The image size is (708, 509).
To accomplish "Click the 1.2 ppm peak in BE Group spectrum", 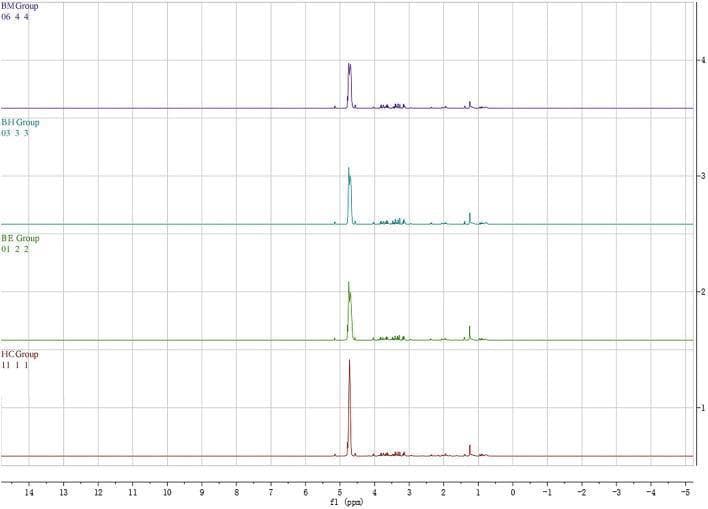I will click(x=470, y=333).
